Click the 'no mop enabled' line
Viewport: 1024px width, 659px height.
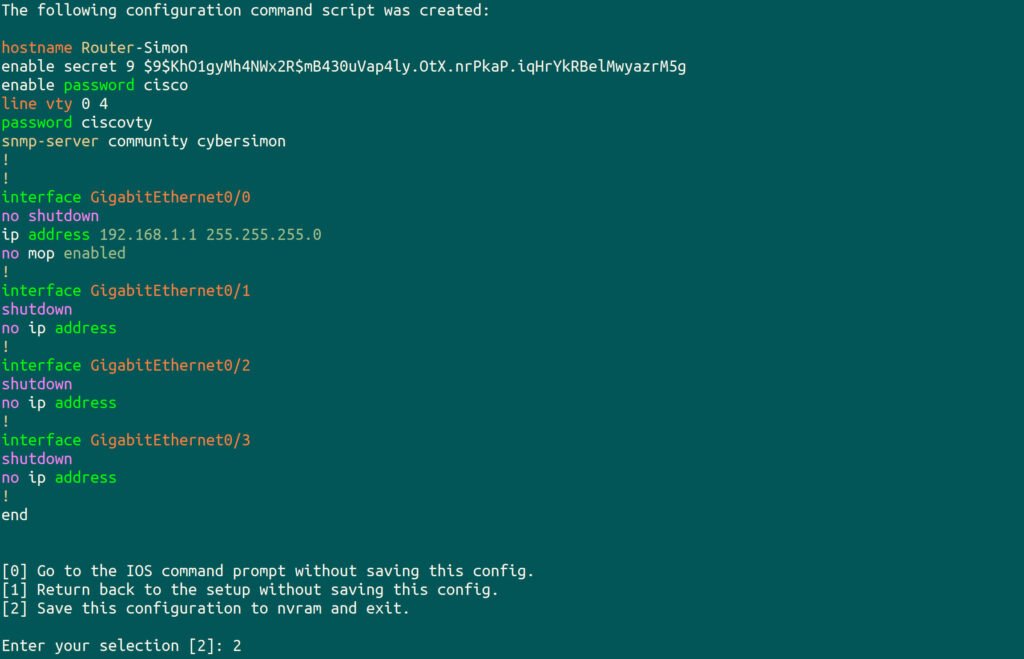[x=63, y=253]
